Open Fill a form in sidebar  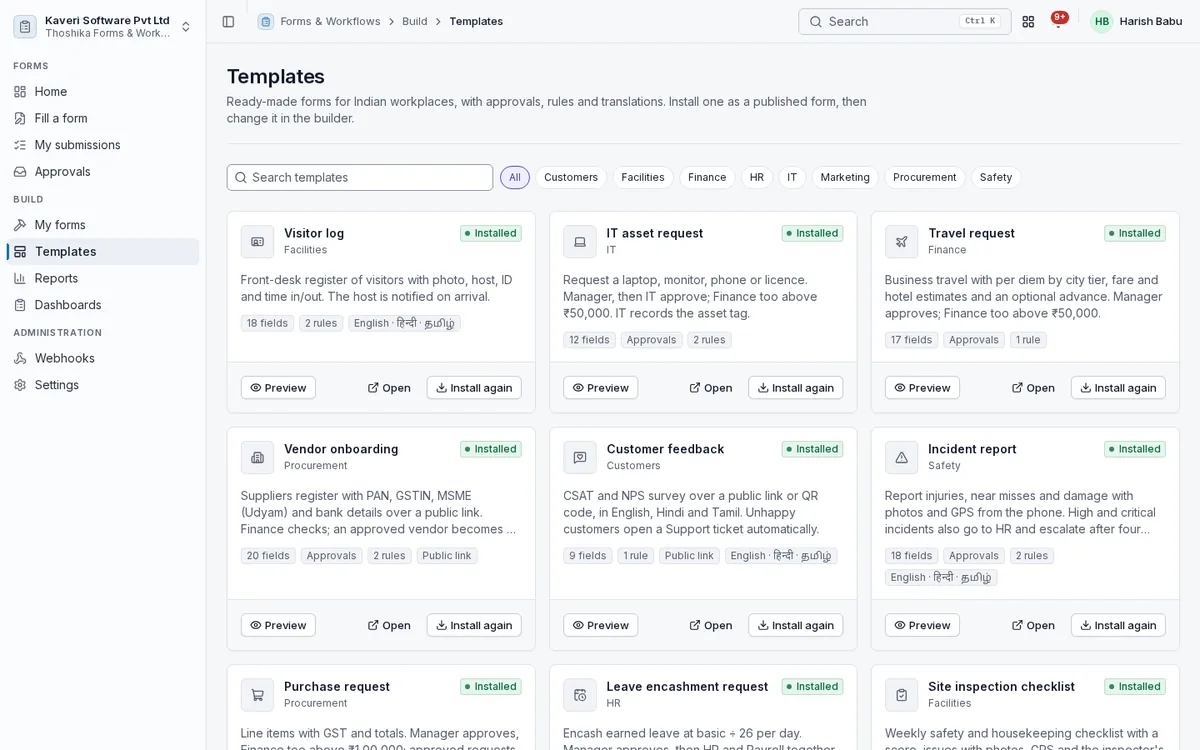click(x=103, y=118)
